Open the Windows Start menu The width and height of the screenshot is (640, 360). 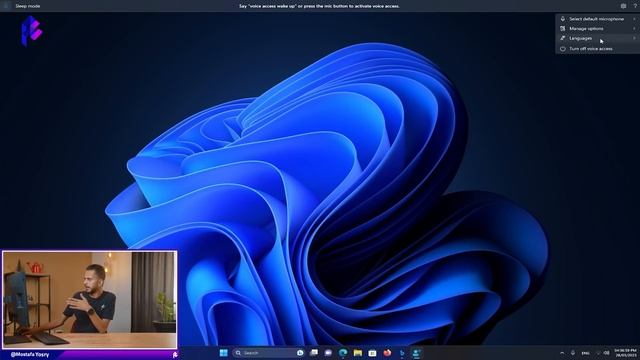[223, 353]
